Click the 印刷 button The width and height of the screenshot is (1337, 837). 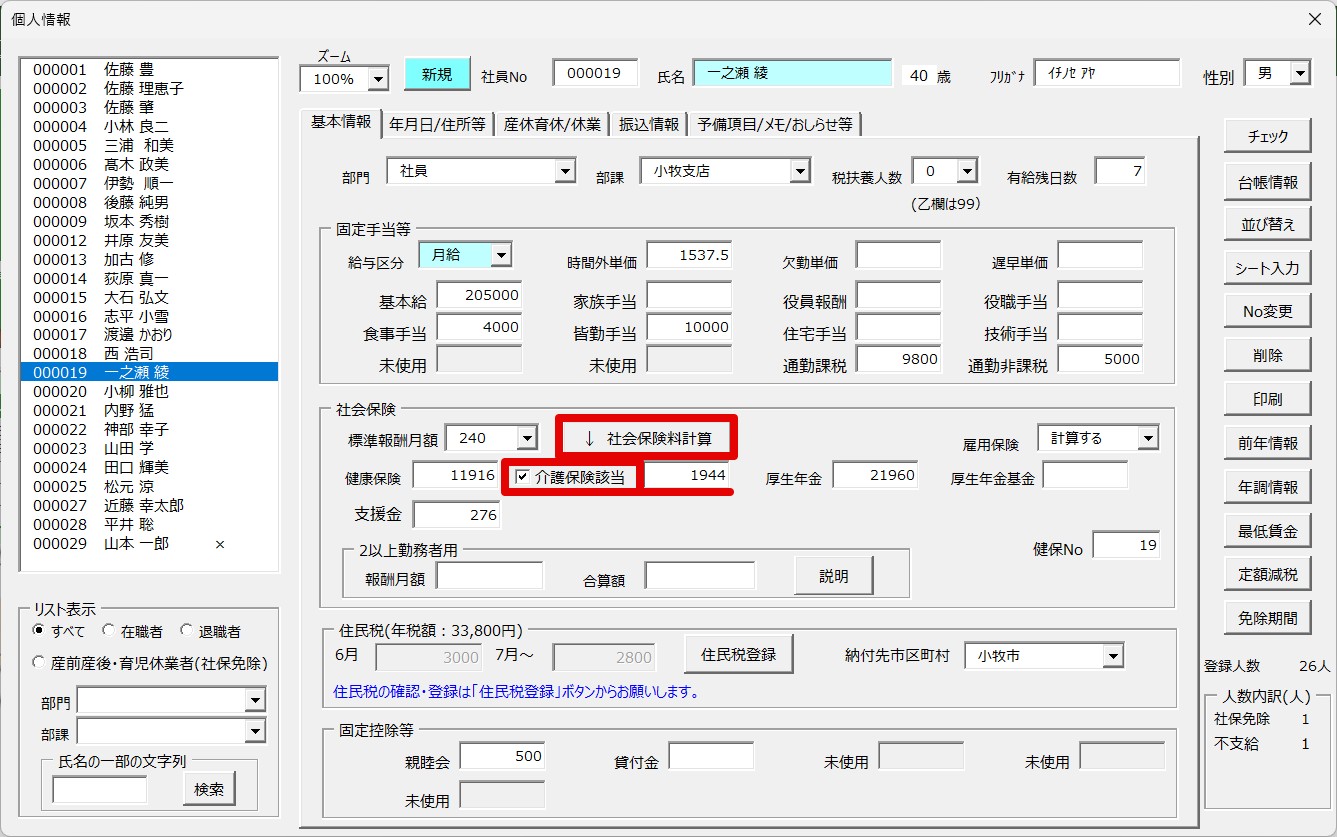coord(1268,399)
